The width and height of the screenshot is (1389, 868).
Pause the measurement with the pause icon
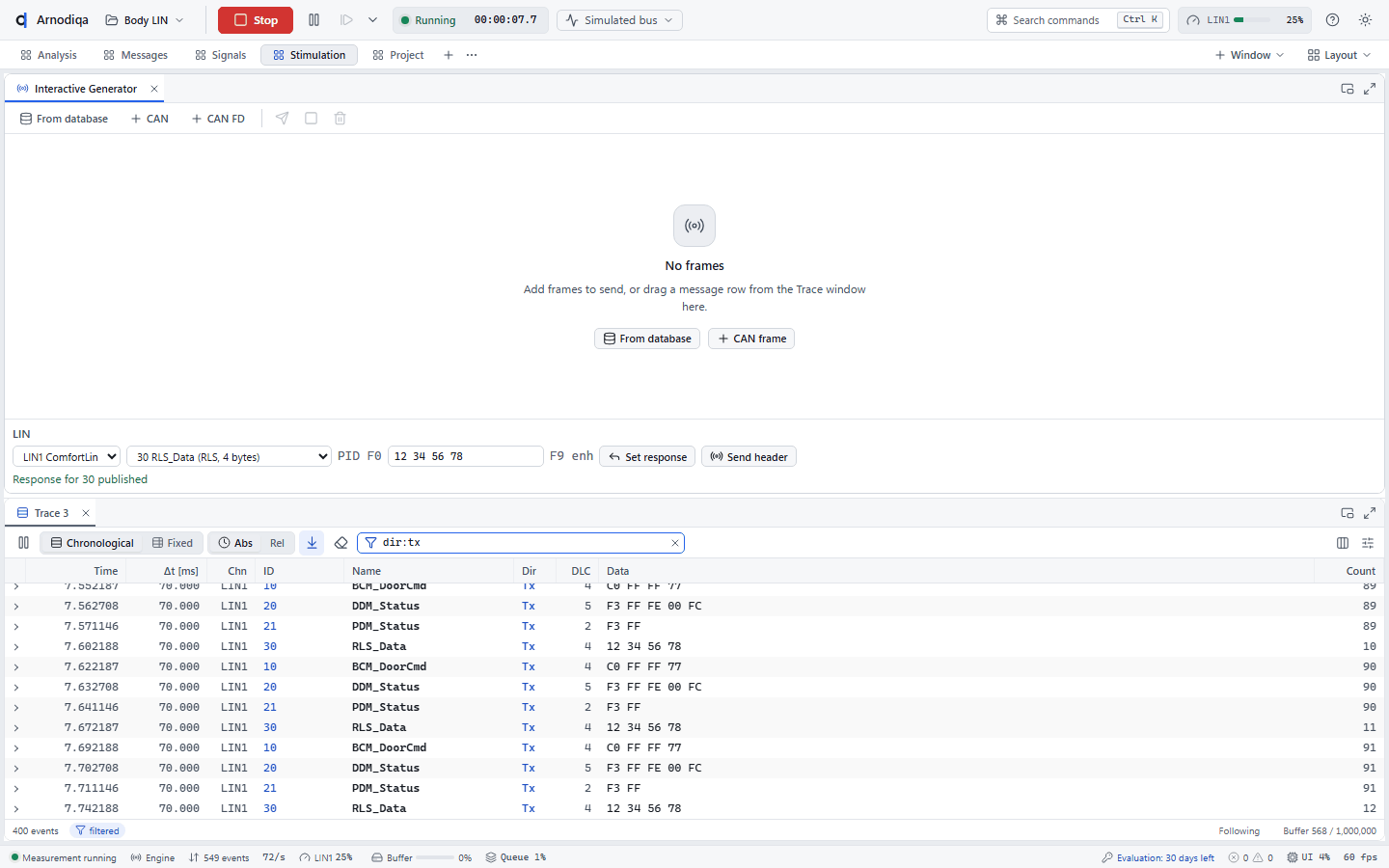[313, 20]
